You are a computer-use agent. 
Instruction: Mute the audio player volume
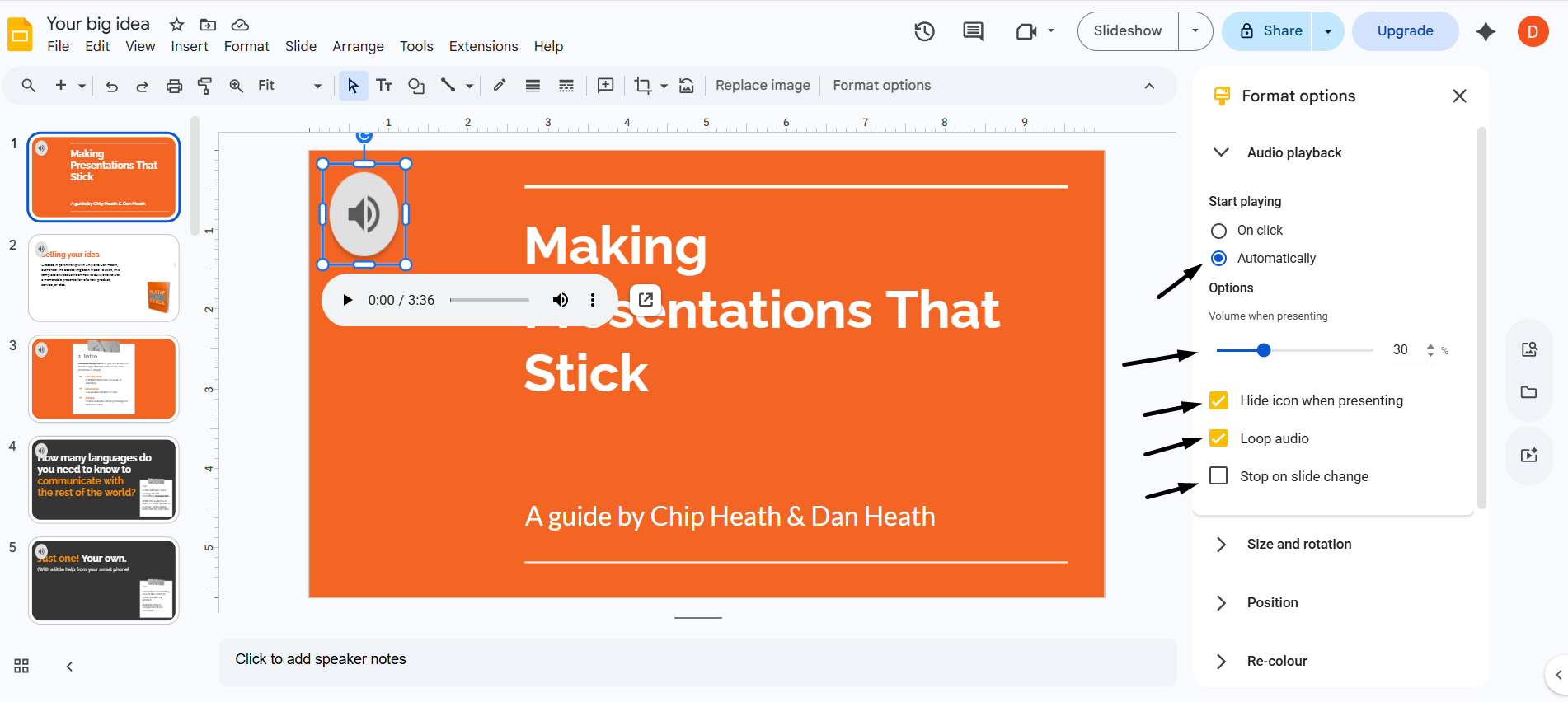[561, 301]
